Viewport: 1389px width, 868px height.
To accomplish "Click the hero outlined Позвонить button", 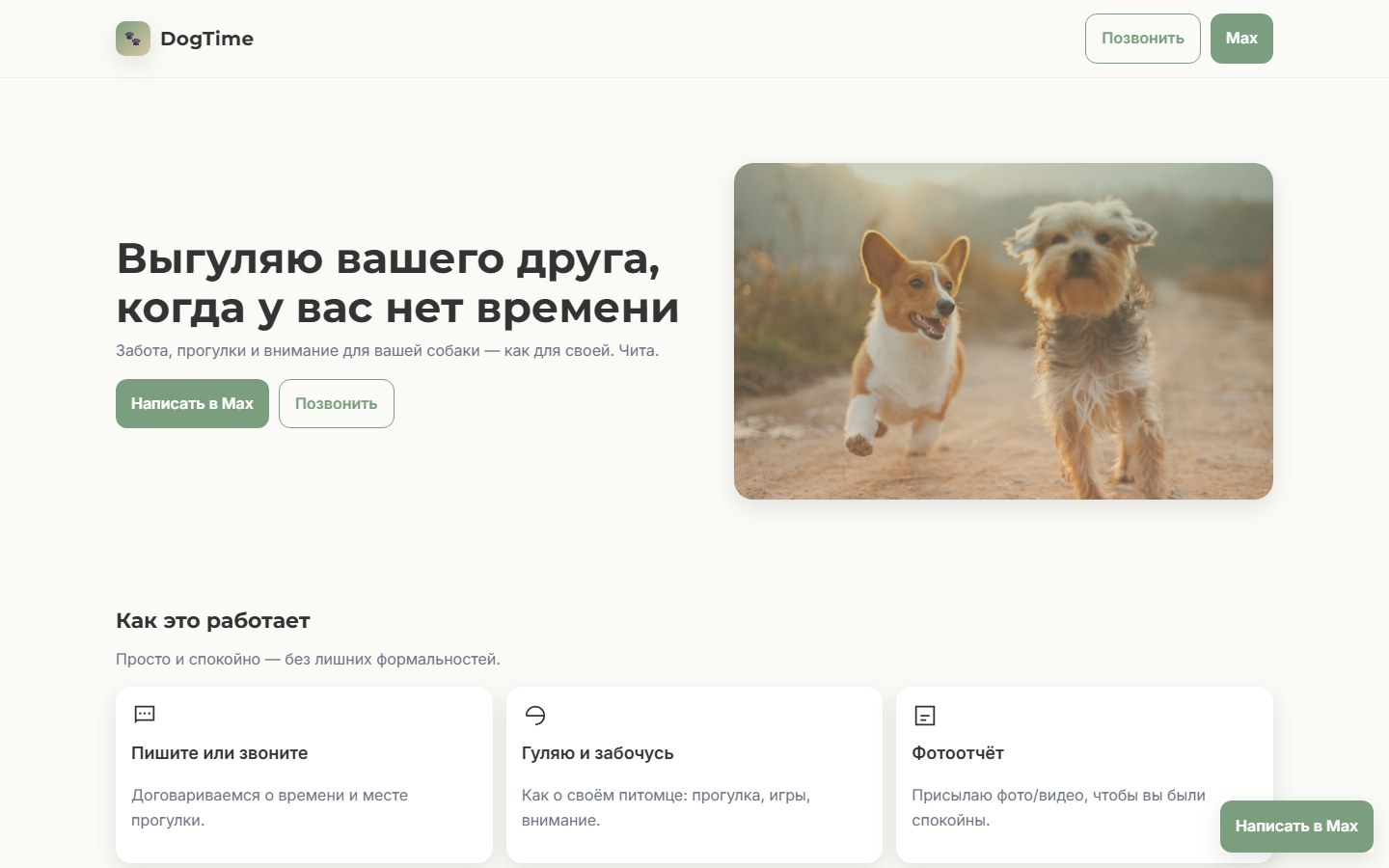I will (x=337, y=403).
